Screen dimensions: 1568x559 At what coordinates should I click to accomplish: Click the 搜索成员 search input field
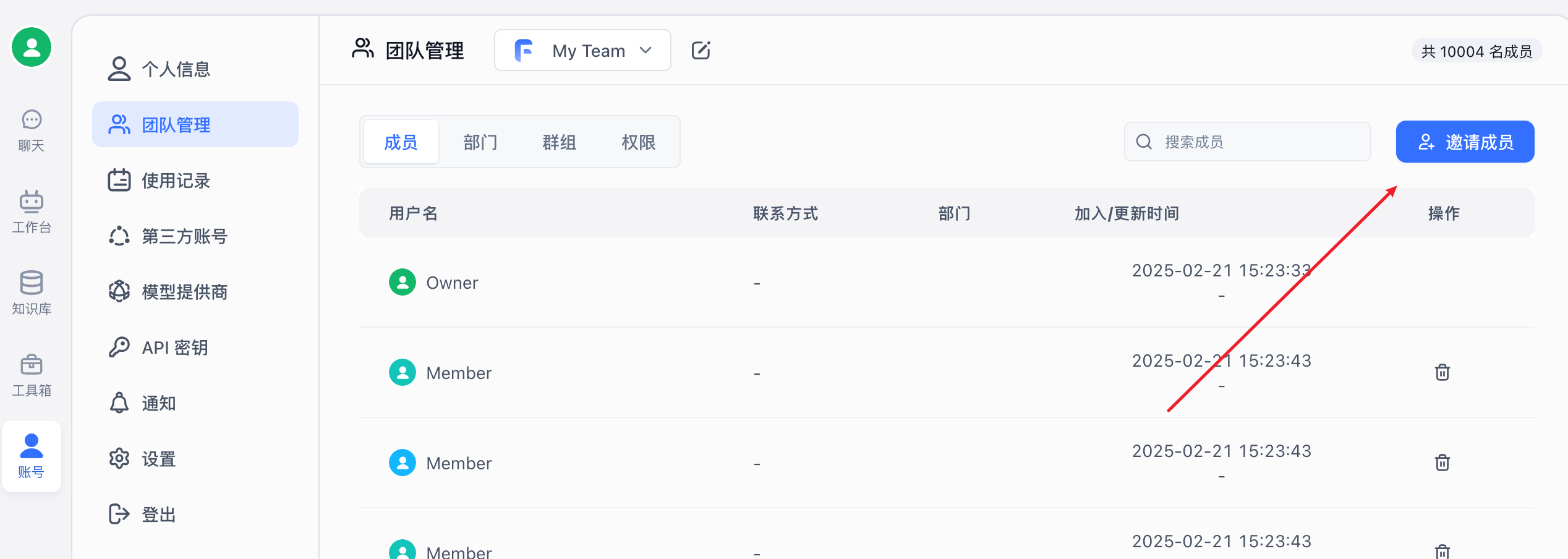click(1255, 142)
